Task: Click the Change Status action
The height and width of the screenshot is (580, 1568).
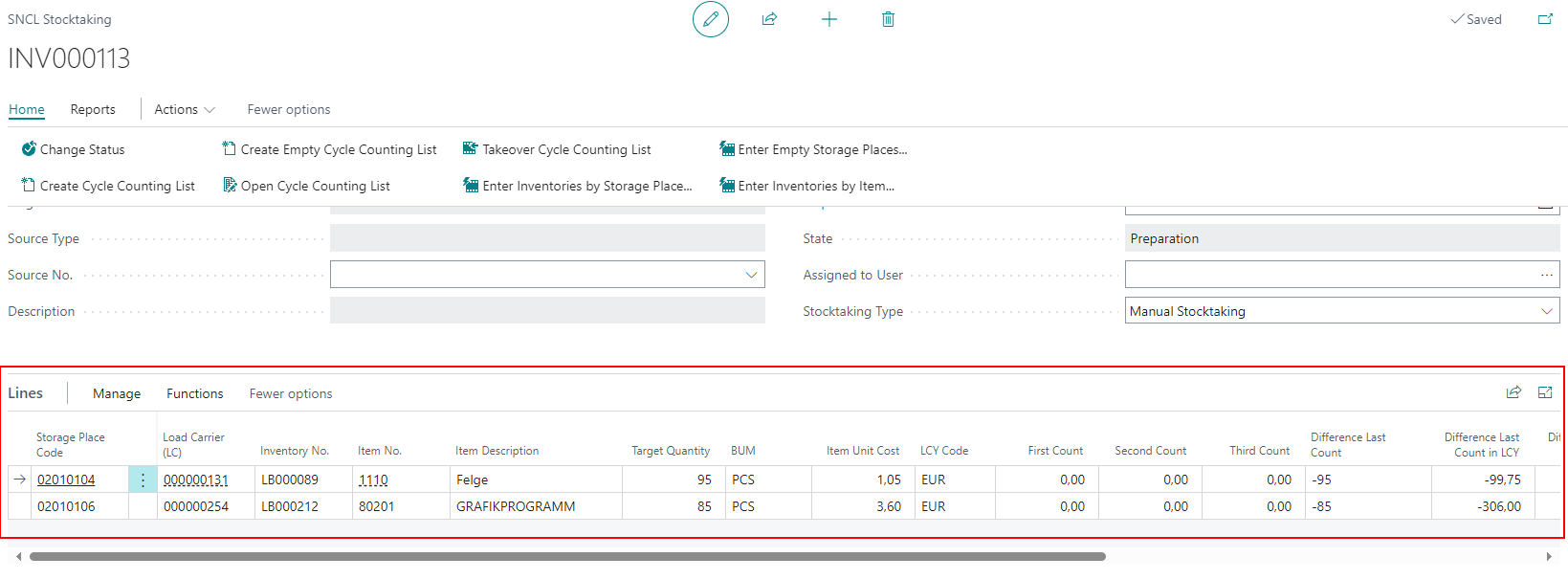Action: [x=74, y=149]
